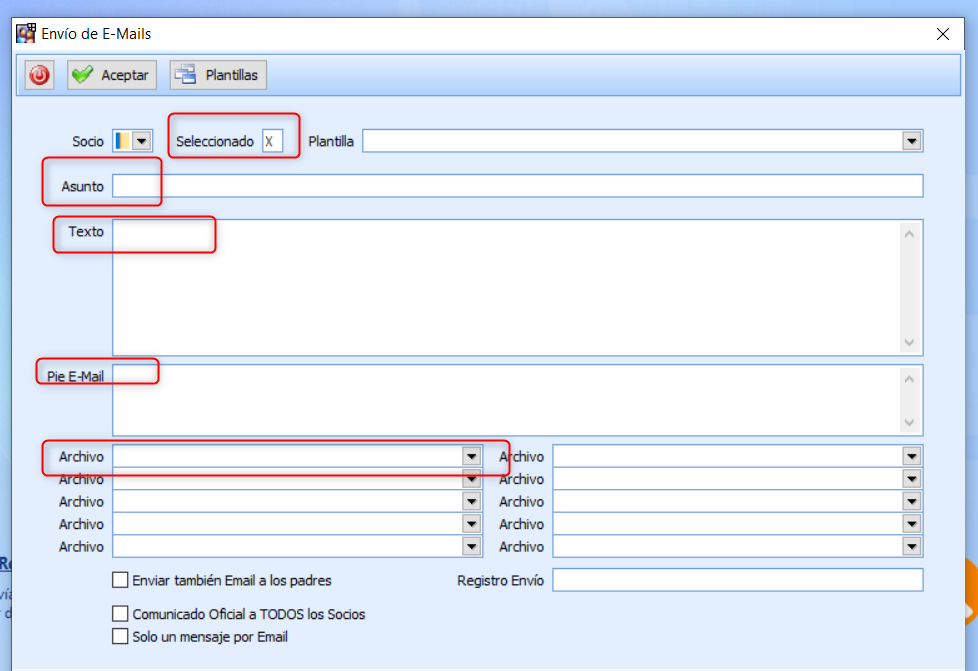Viewport: 978px width, 671px height.
Task: Click the green checkmark Aceptar button
Action: (111, 75)
